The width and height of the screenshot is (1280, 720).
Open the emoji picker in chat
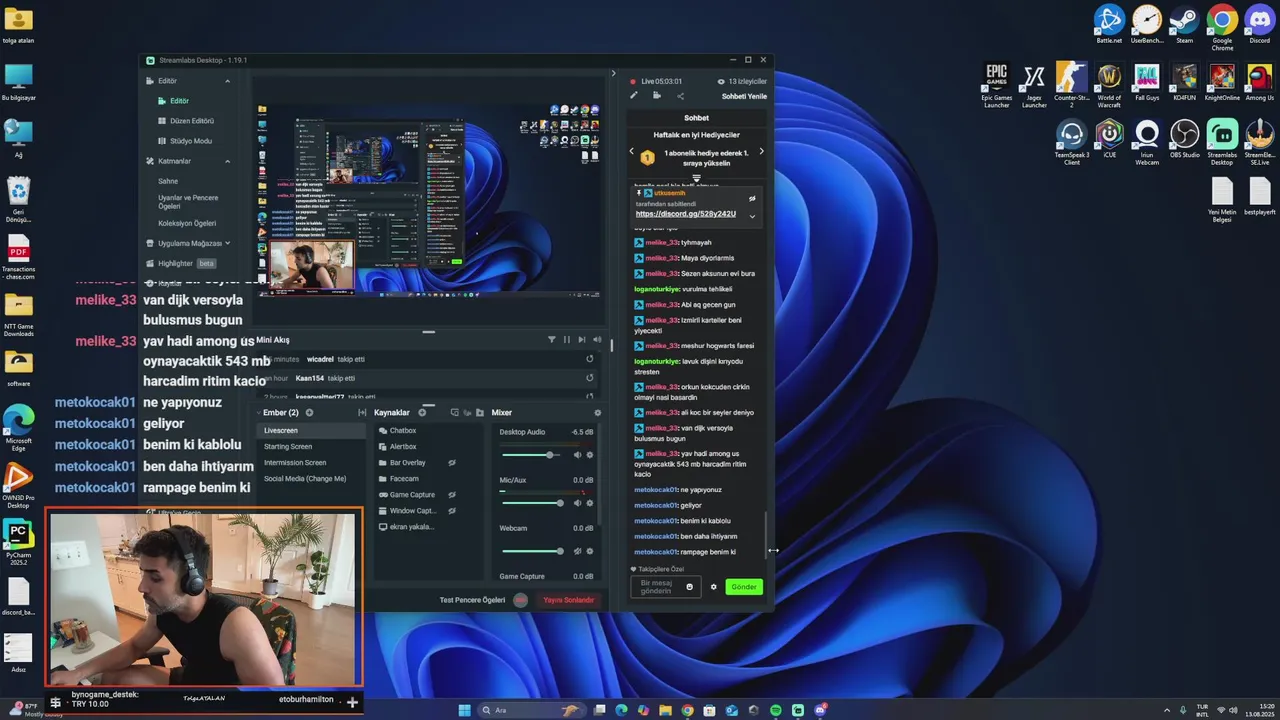coord(689,587)
